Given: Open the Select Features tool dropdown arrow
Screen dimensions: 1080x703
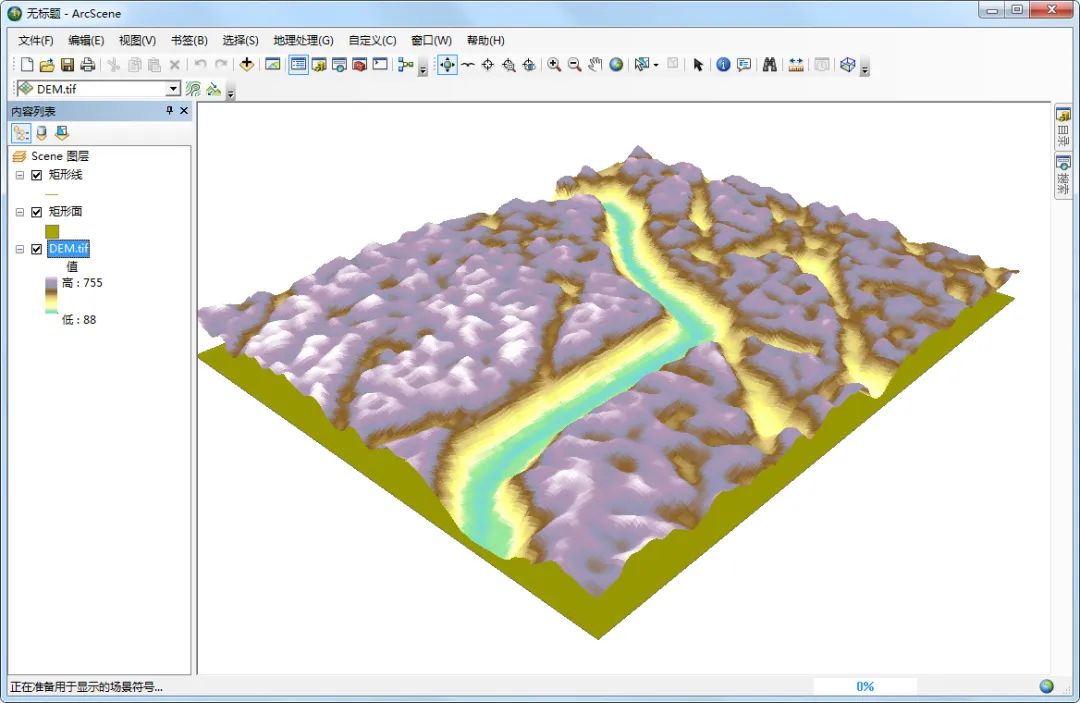Looking at the screenshot, I should [656, 65].
